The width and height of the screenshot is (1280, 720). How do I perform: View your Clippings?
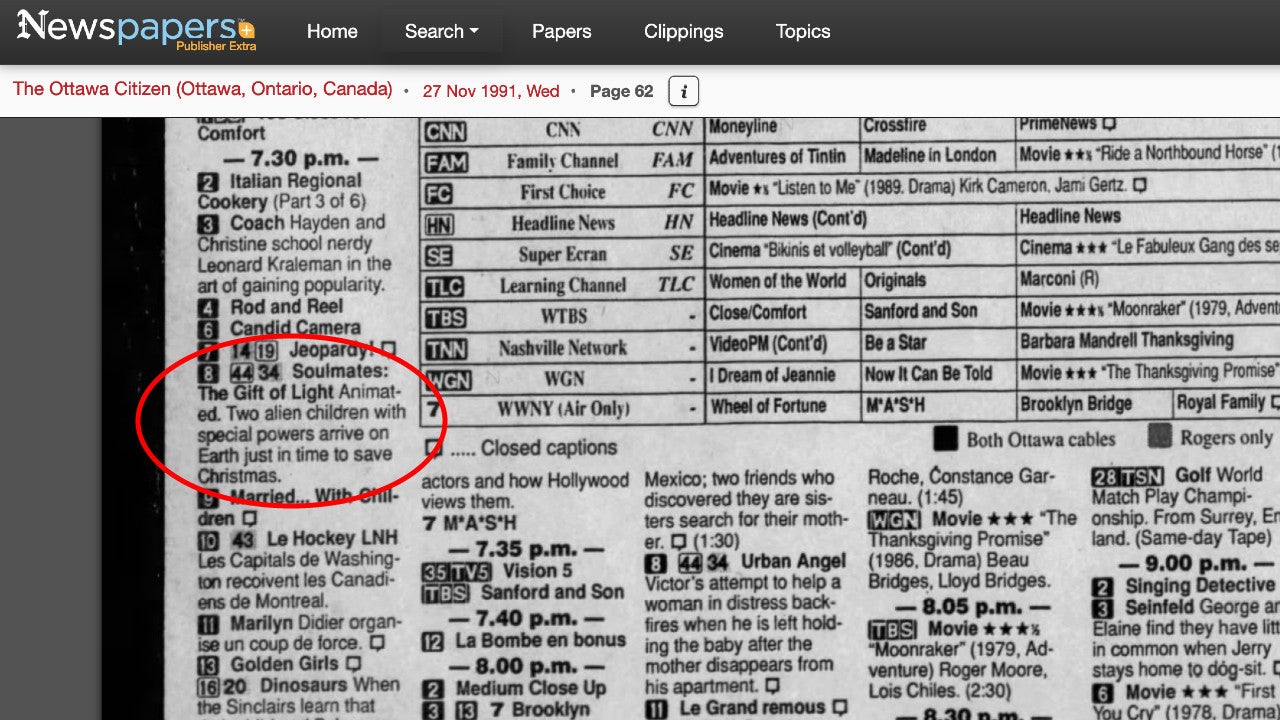pyautogui.click(x=683, y=31)
